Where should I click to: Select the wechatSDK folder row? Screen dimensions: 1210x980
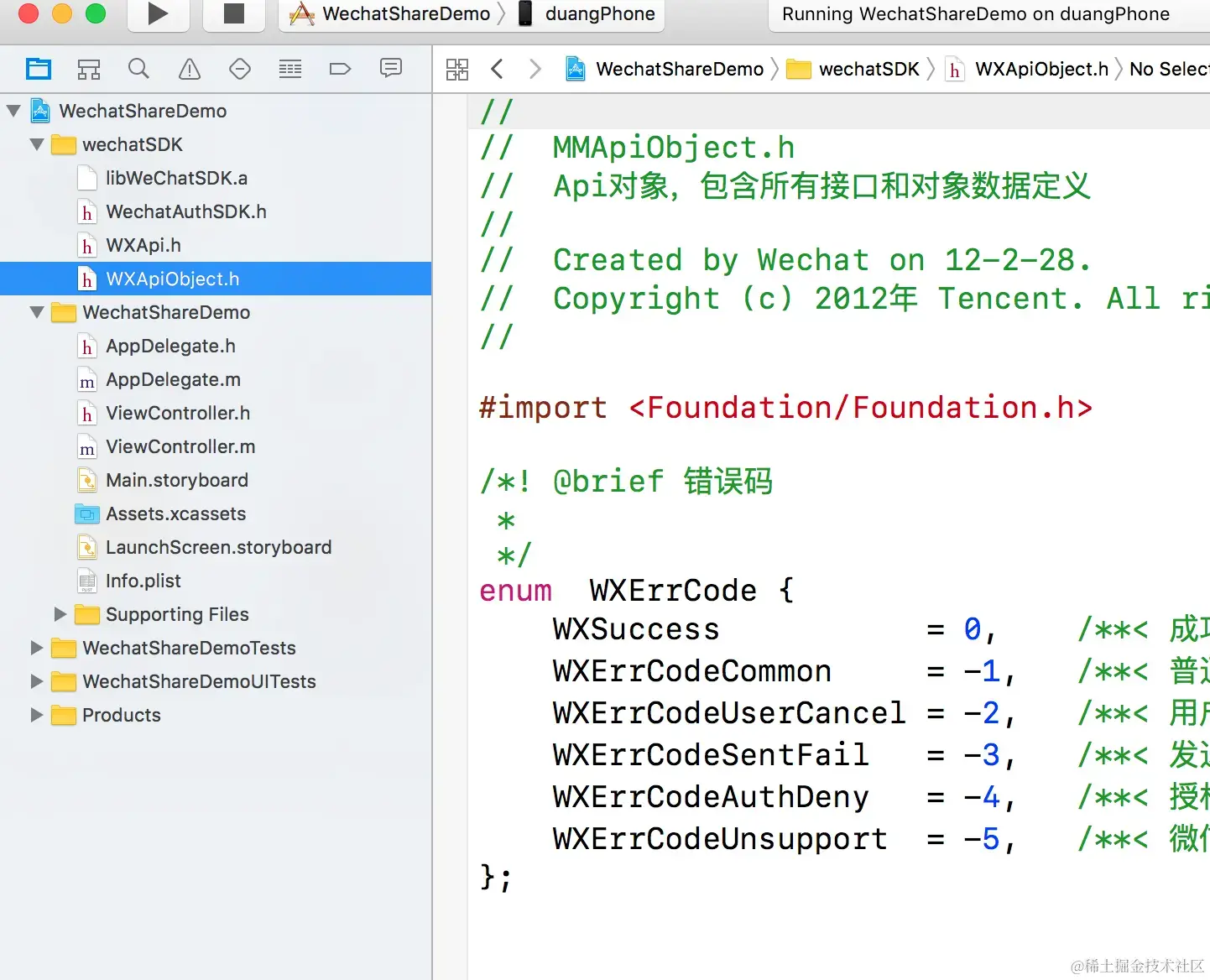click(216, 144)
